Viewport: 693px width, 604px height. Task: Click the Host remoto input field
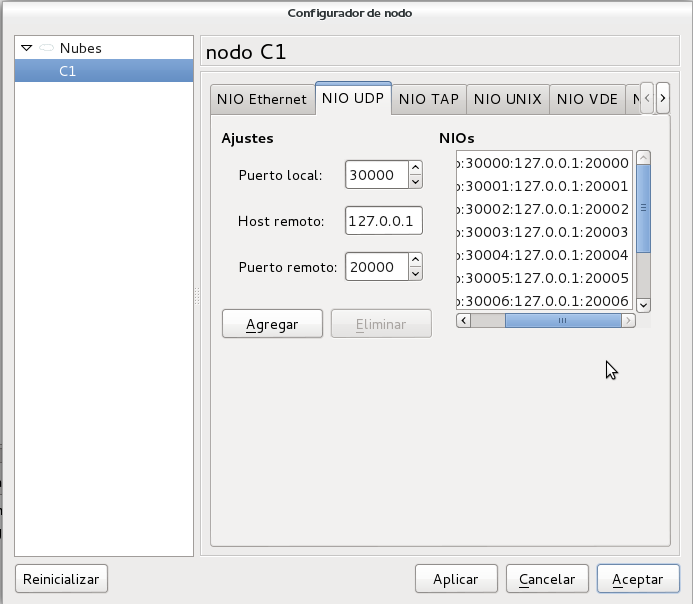[x=384, y=221]
